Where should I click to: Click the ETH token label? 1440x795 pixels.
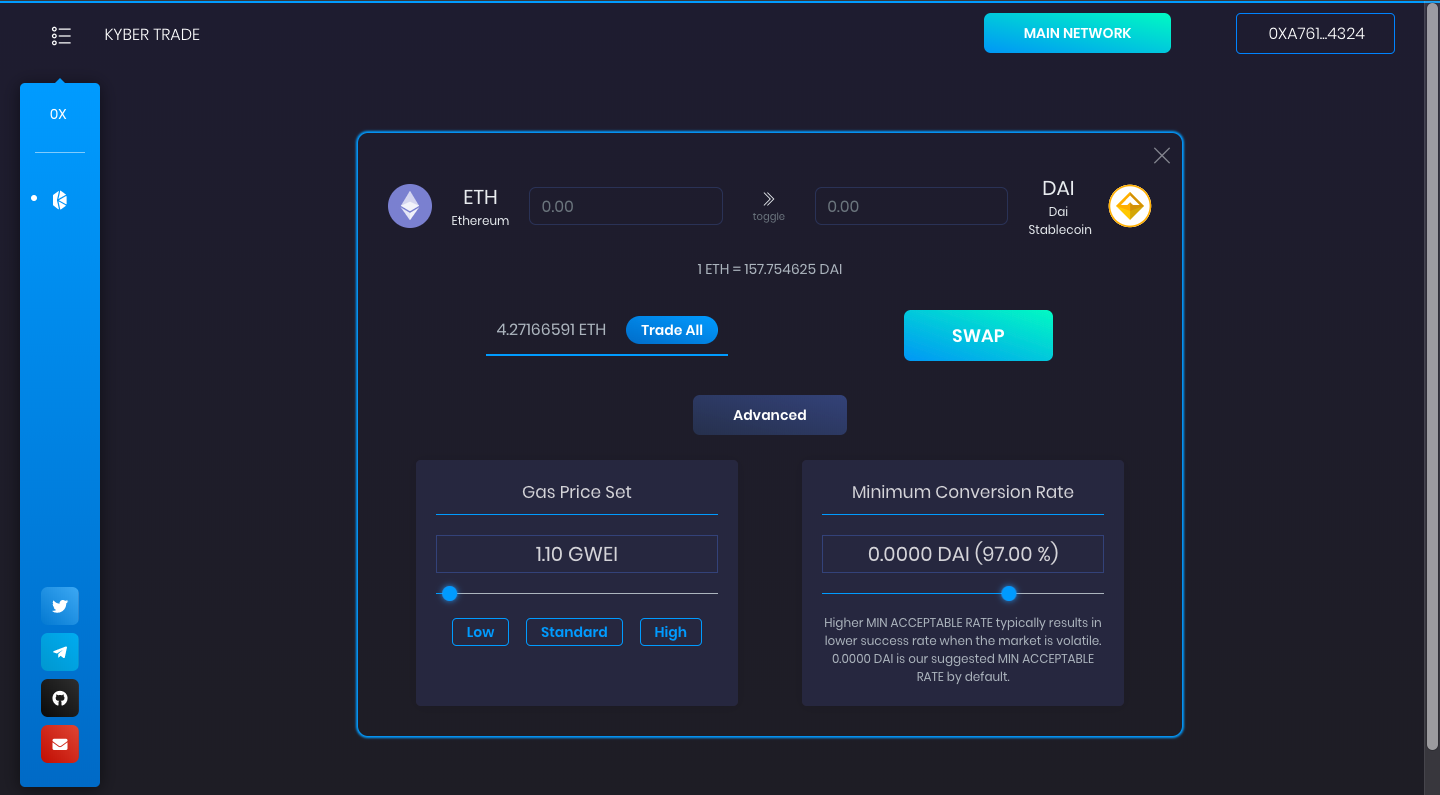[x=480, y=197]
